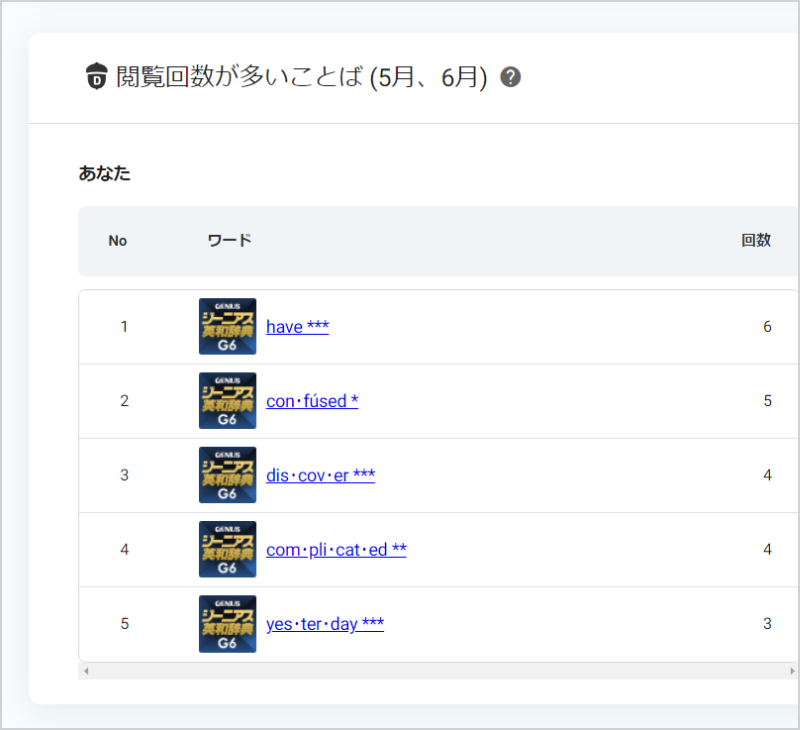Open the Genius dictionary icon beside dis·cov·er
This screenshot has width=800, height=730.
[x=228, y=475]
